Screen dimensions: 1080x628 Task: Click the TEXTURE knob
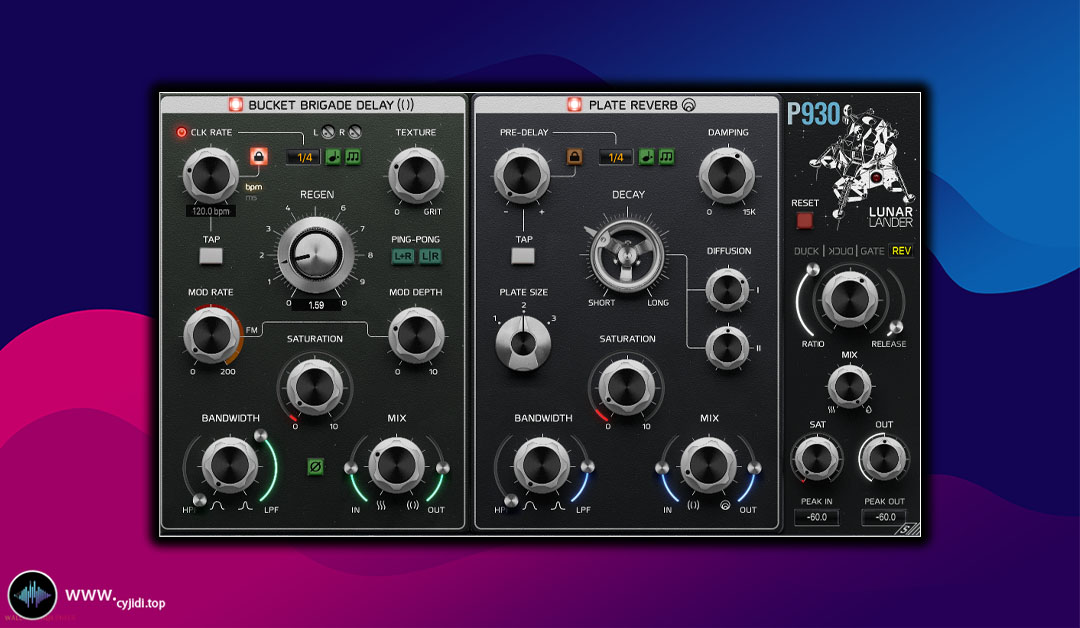pos(416,176)
